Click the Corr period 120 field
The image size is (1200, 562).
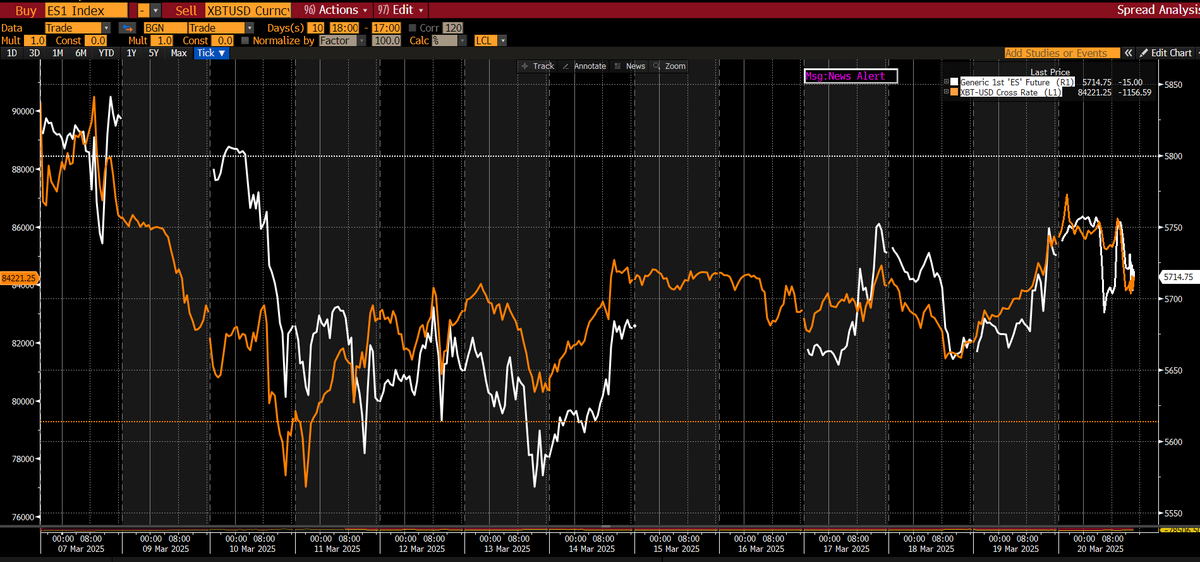pyautogui.click(x=453, y=28)
